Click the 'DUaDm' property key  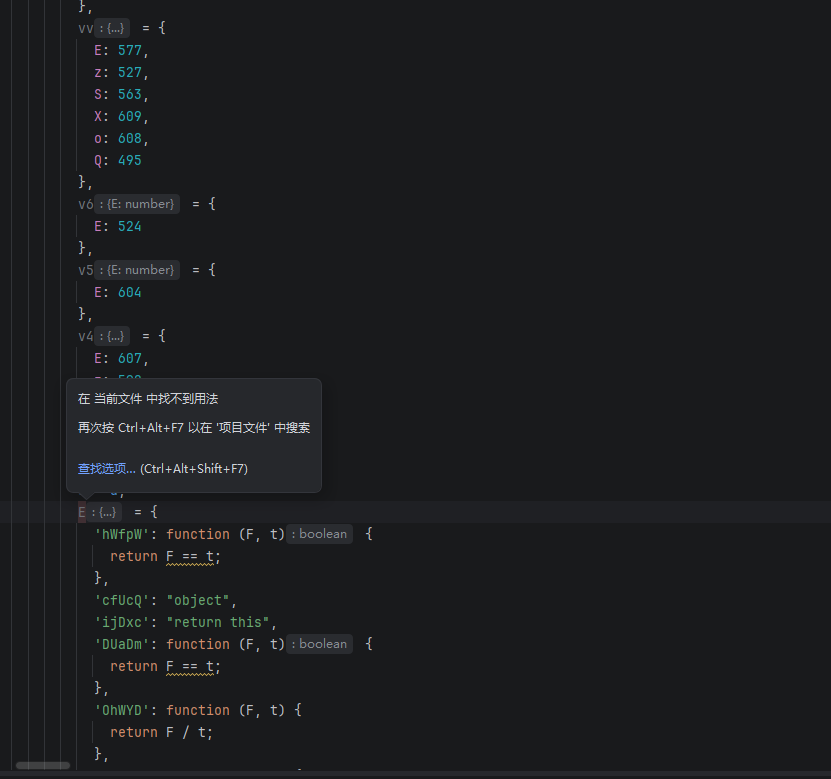point(122,644)
